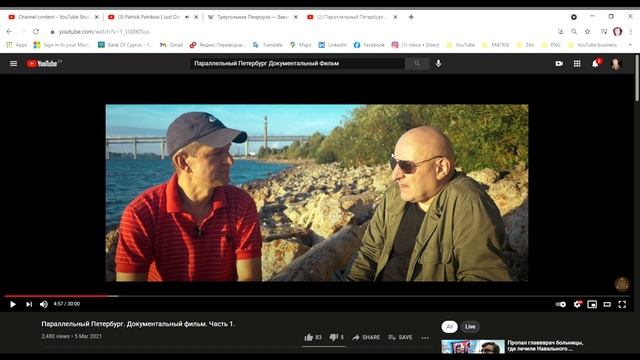Mute the video volume

tap(44, 304)
